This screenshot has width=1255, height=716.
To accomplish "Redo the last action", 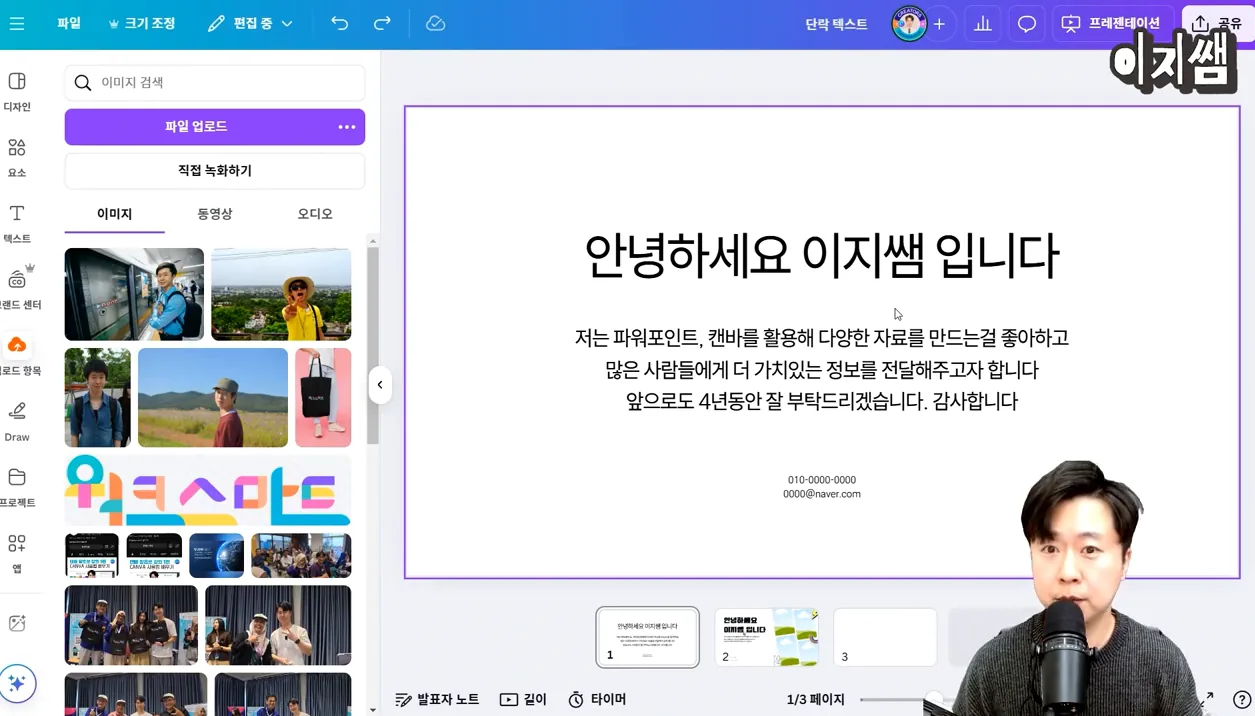I will 382,23.
